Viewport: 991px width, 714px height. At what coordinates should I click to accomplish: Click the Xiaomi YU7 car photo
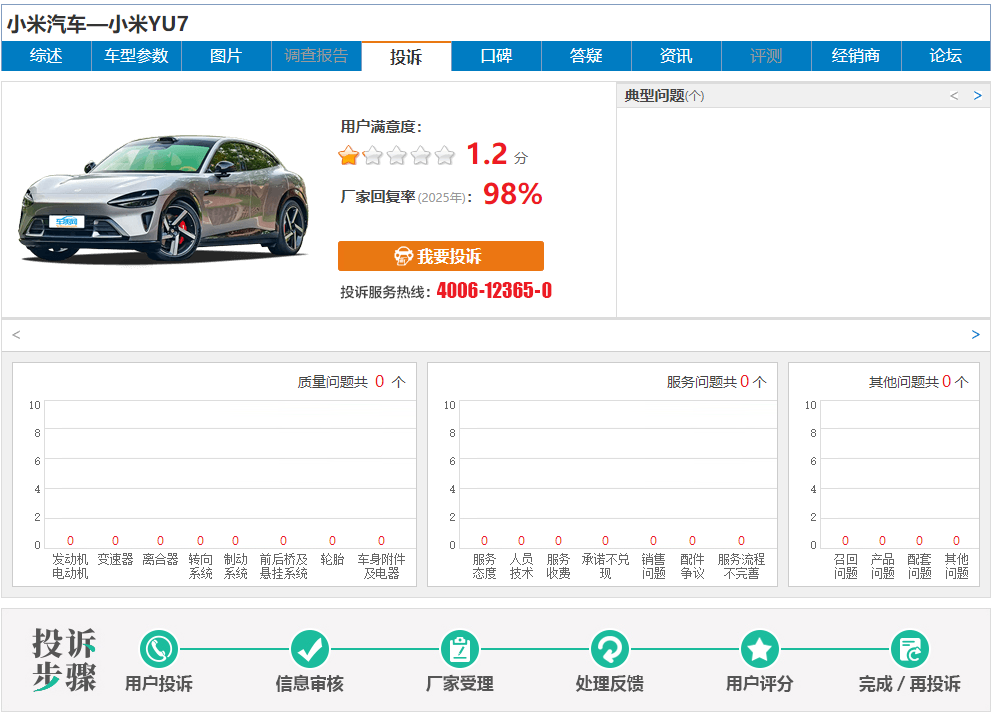click(165, 200)
